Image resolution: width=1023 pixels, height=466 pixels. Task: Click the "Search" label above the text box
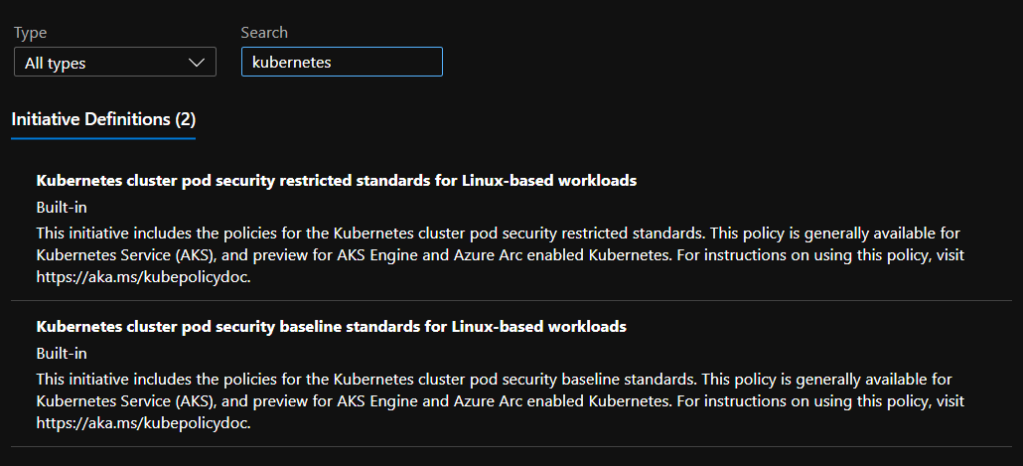264,33
